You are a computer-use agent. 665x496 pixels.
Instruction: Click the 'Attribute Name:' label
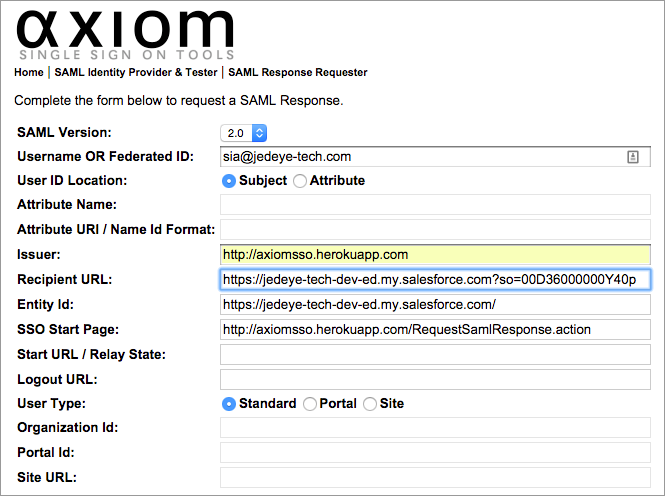click(67, 205)
